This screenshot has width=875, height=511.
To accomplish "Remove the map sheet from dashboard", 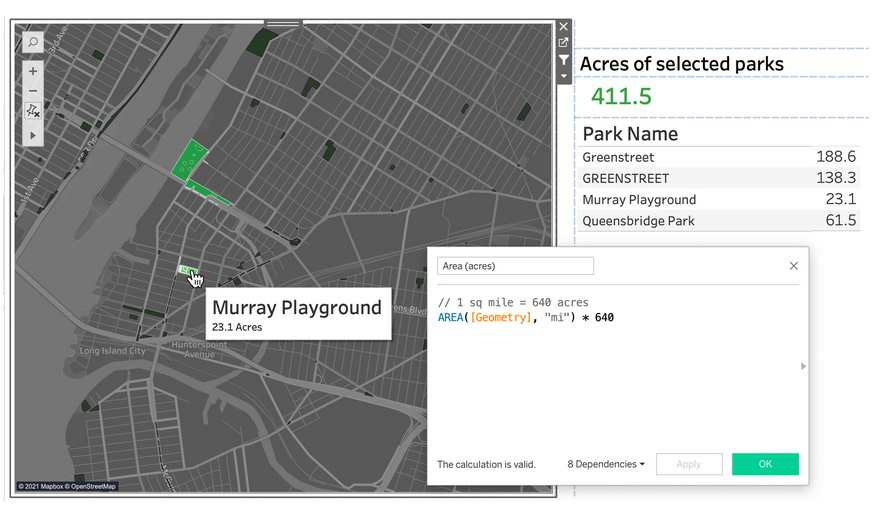I will pyautogui.click(x=563, y=27).
